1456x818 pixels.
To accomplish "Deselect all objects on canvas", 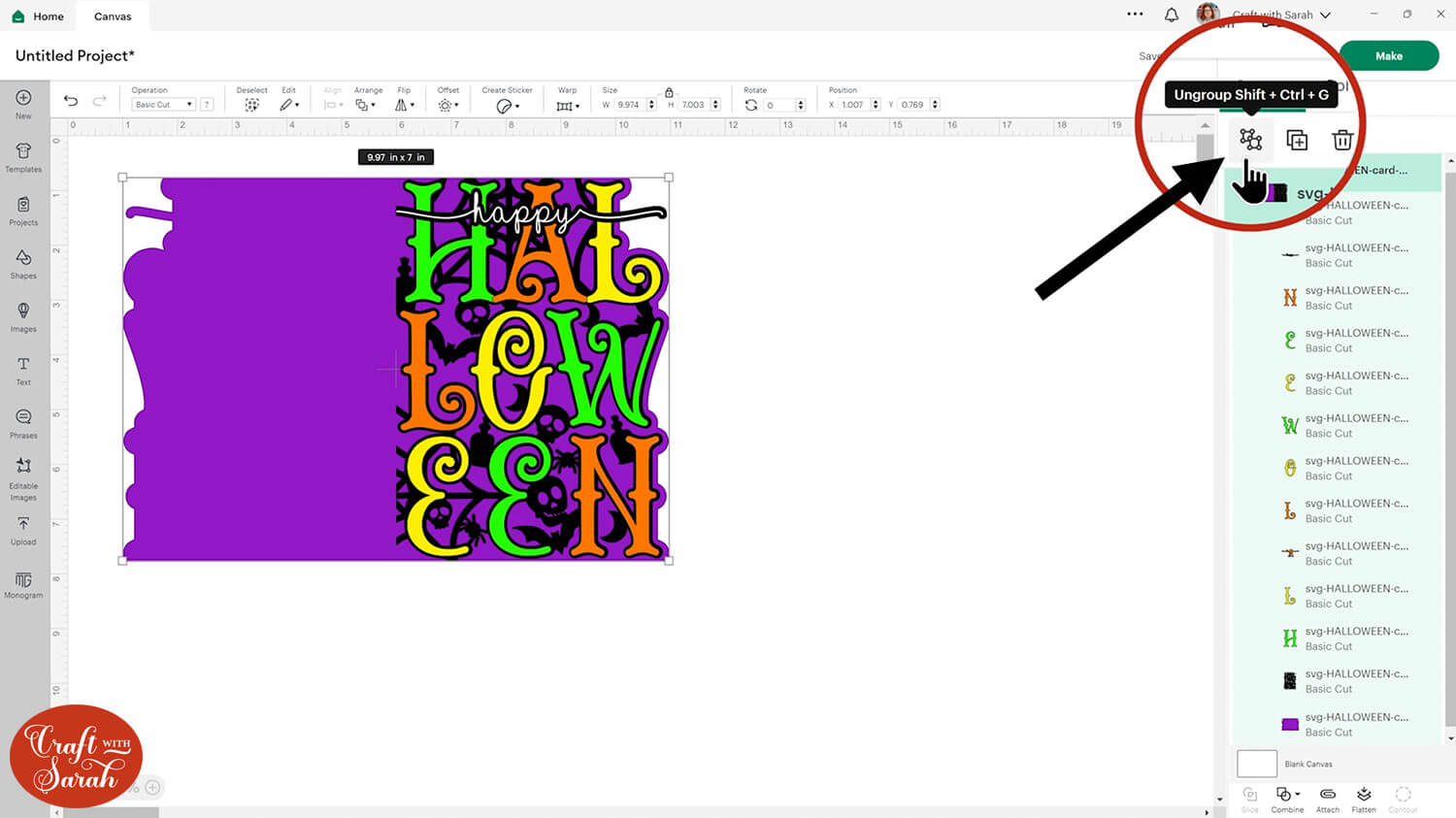I will click(251, 104).
